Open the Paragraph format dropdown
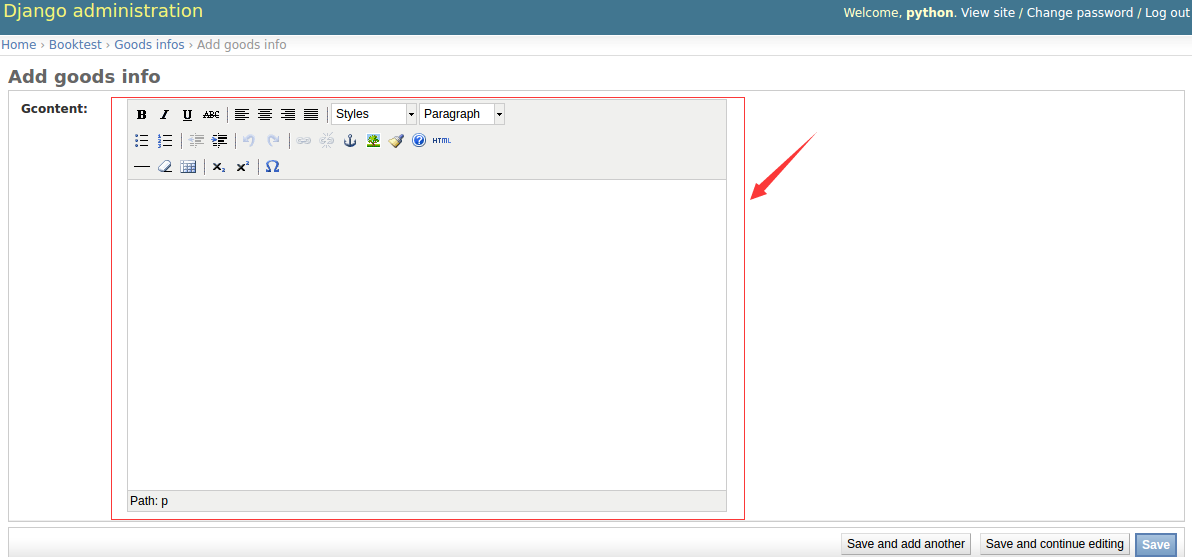Screen dimensions: 1192x557 [462, 114]
